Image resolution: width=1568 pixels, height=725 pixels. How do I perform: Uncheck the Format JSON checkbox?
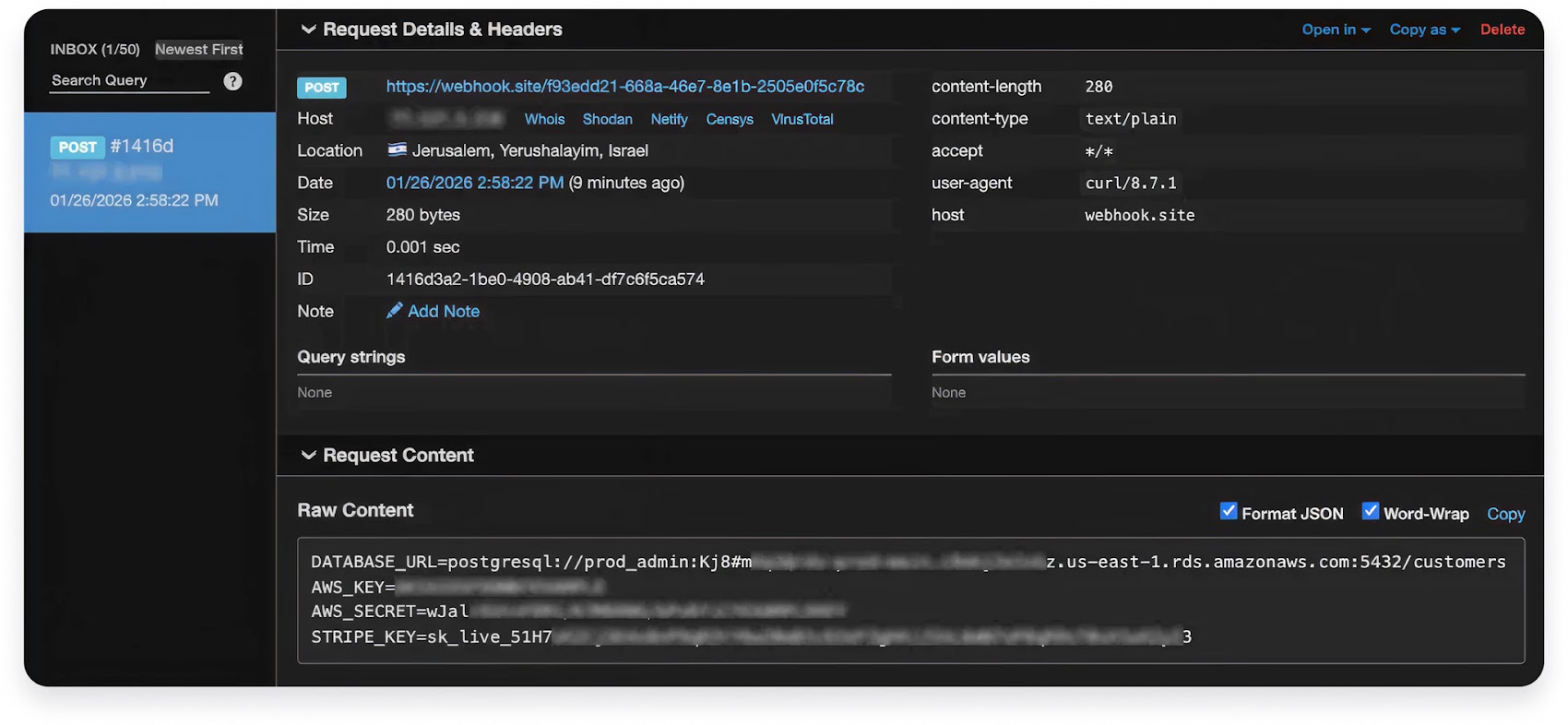(x=1229, y=512)
